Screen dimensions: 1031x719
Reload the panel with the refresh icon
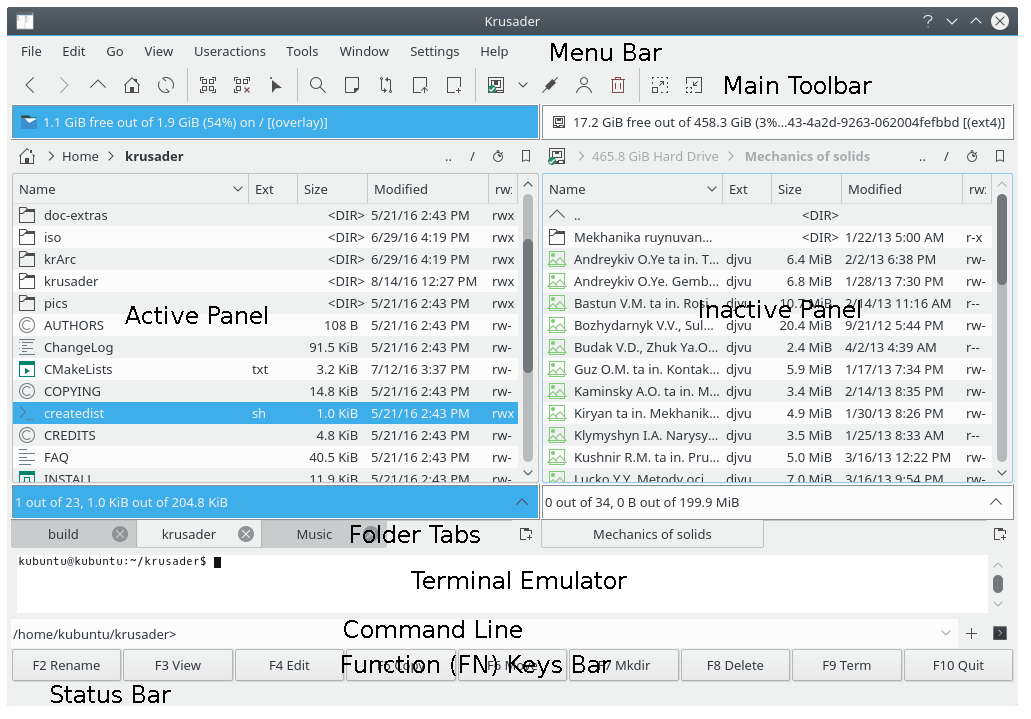[166, 86]
